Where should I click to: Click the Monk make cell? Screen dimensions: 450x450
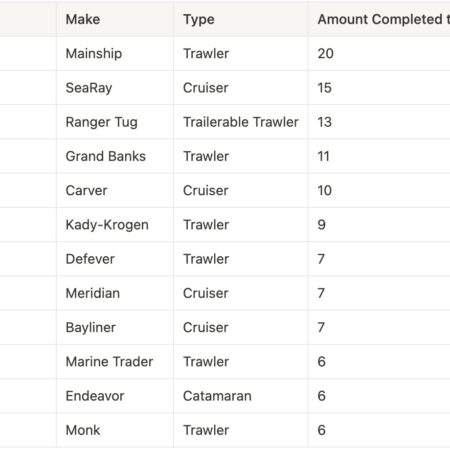pyautogui.click(x=115, y=430)
